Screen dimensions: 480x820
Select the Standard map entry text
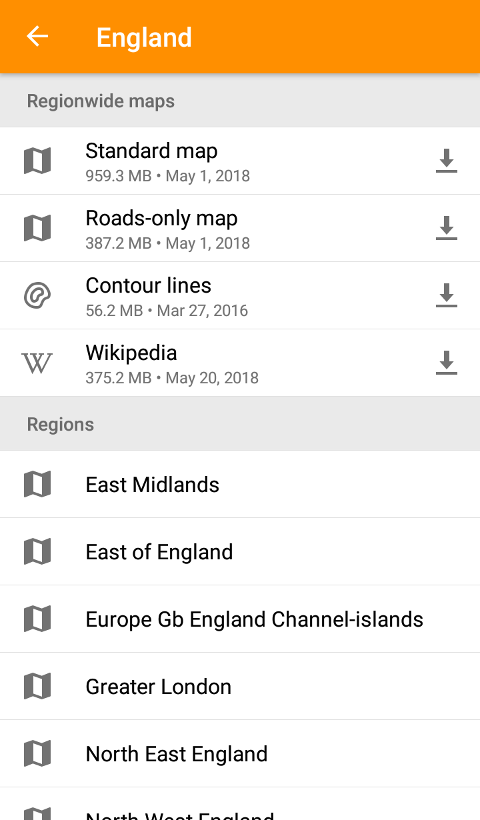click(152, 151)
